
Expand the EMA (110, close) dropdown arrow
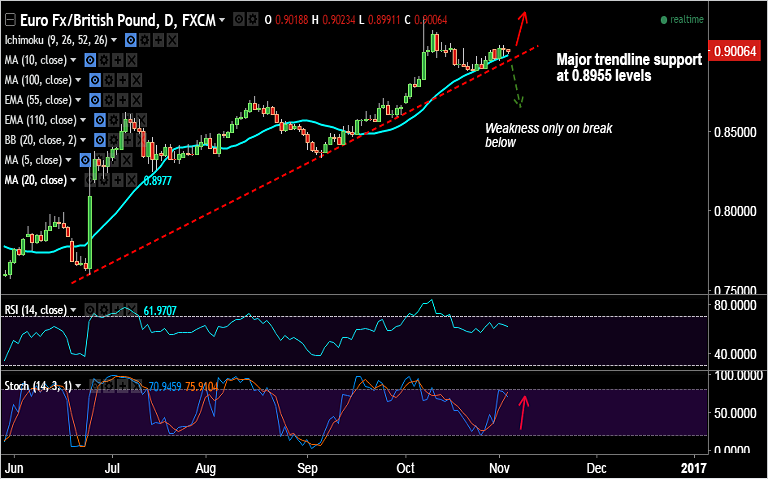point(83,120)
